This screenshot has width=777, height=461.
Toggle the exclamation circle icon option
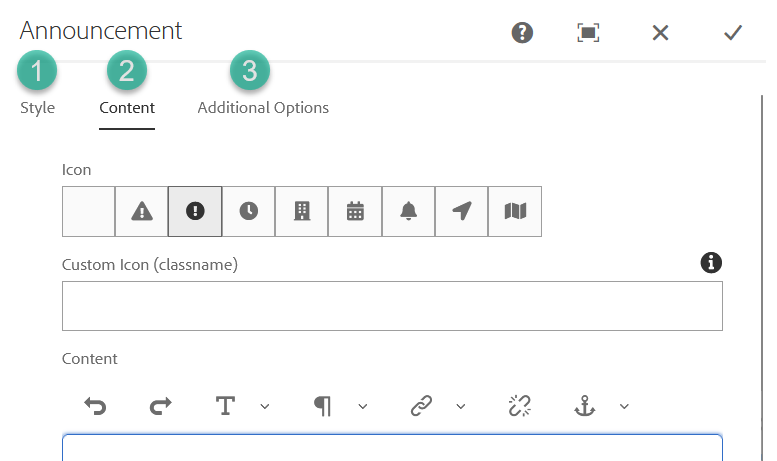click(x=195, y=211)
